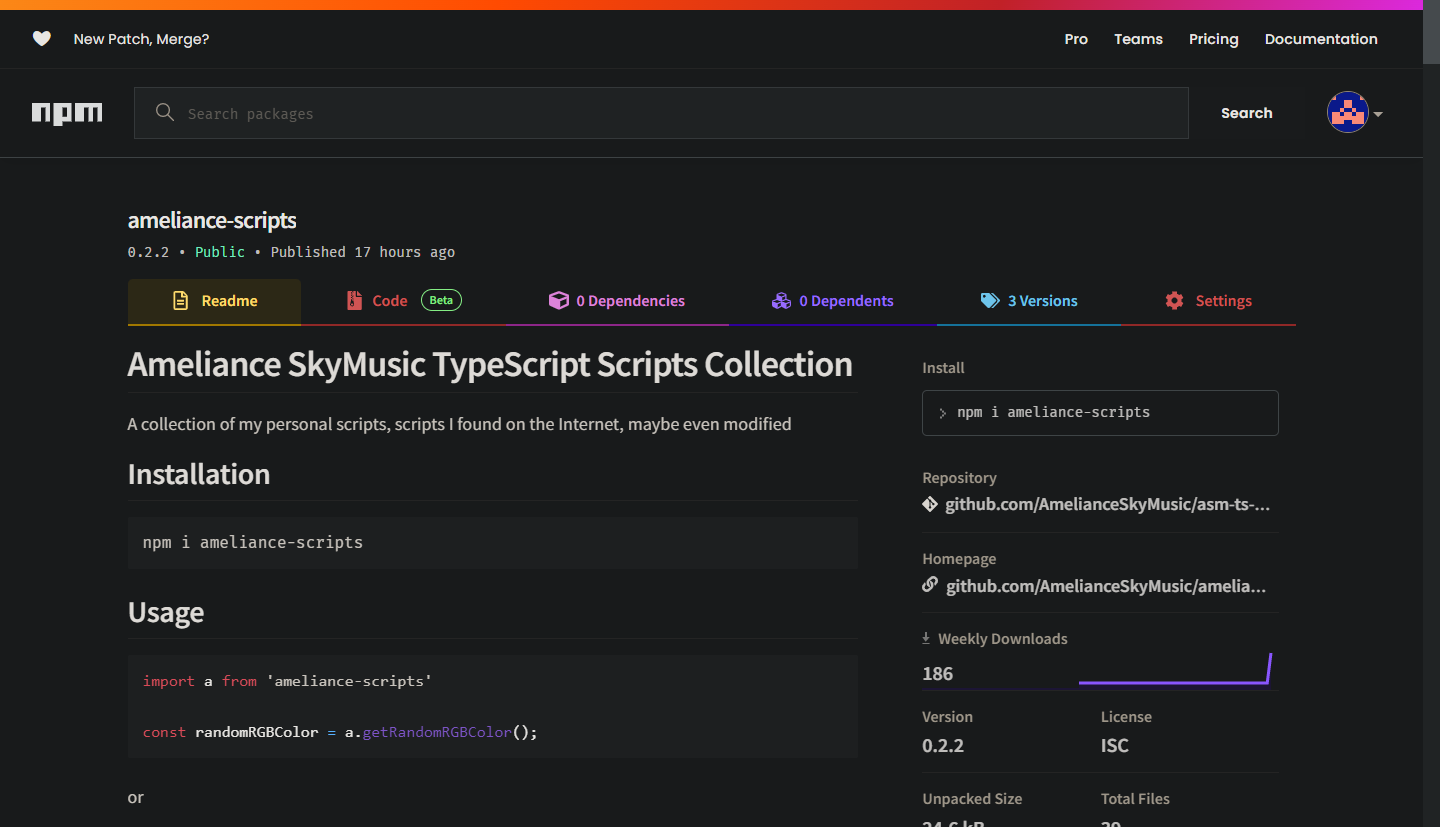Click the white heart icon in top bar
Image resolution: width=1440 pixels, height=827 pixels.
(41, 39)
